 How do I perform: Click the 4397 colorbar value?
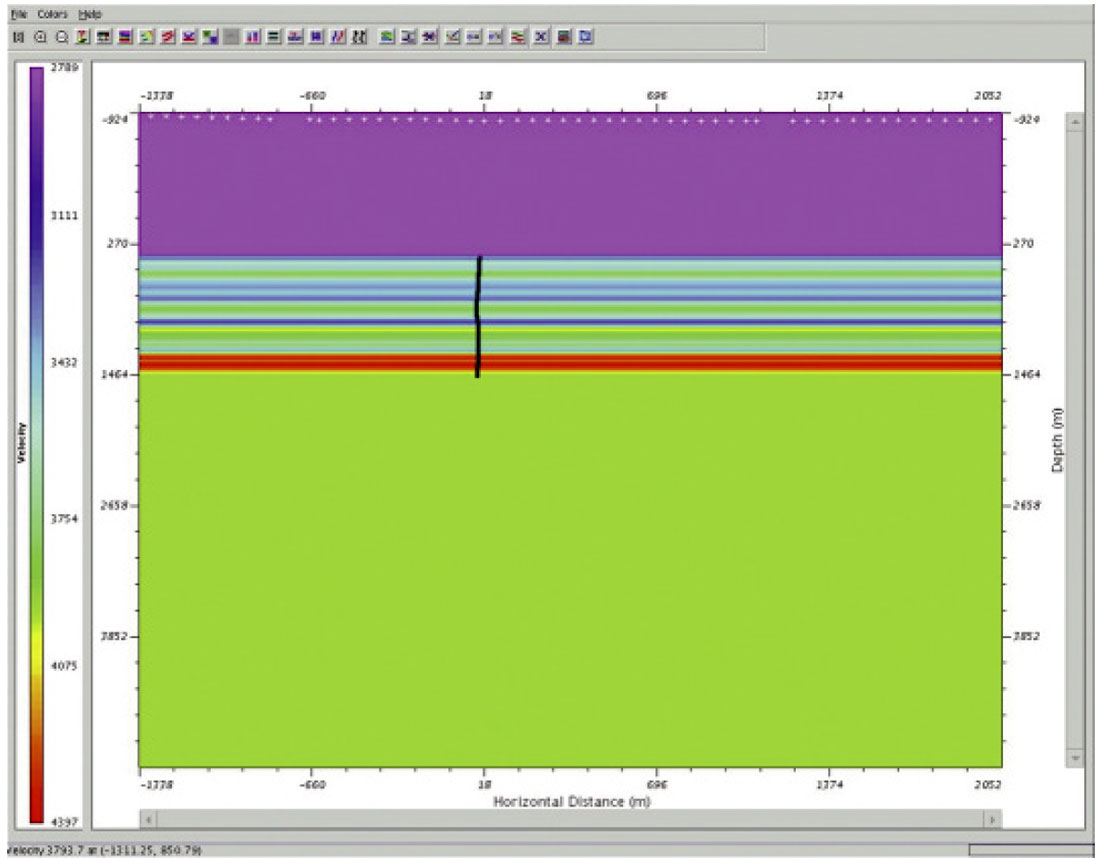(x=65, y=821)
